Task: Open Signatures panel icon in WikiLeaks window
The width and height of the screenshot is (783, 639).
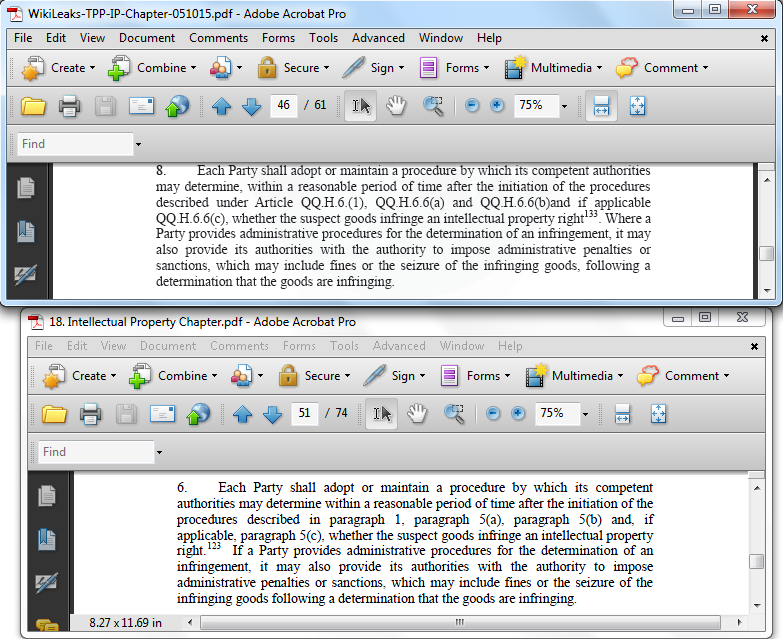Action: (25, 274)
